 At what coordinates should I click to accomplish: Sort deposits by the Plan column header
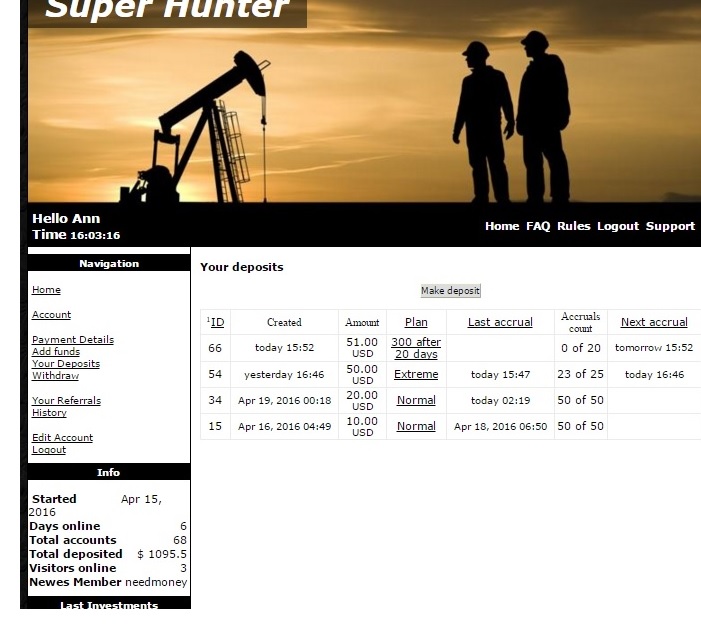pyautogui.click(x=416, y=322)
